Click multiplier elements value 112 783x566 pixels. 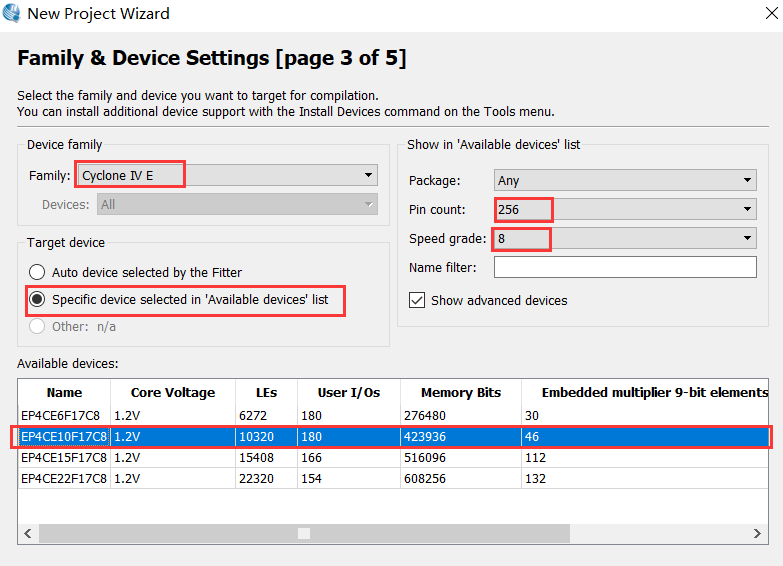click(x=536, y=458)
